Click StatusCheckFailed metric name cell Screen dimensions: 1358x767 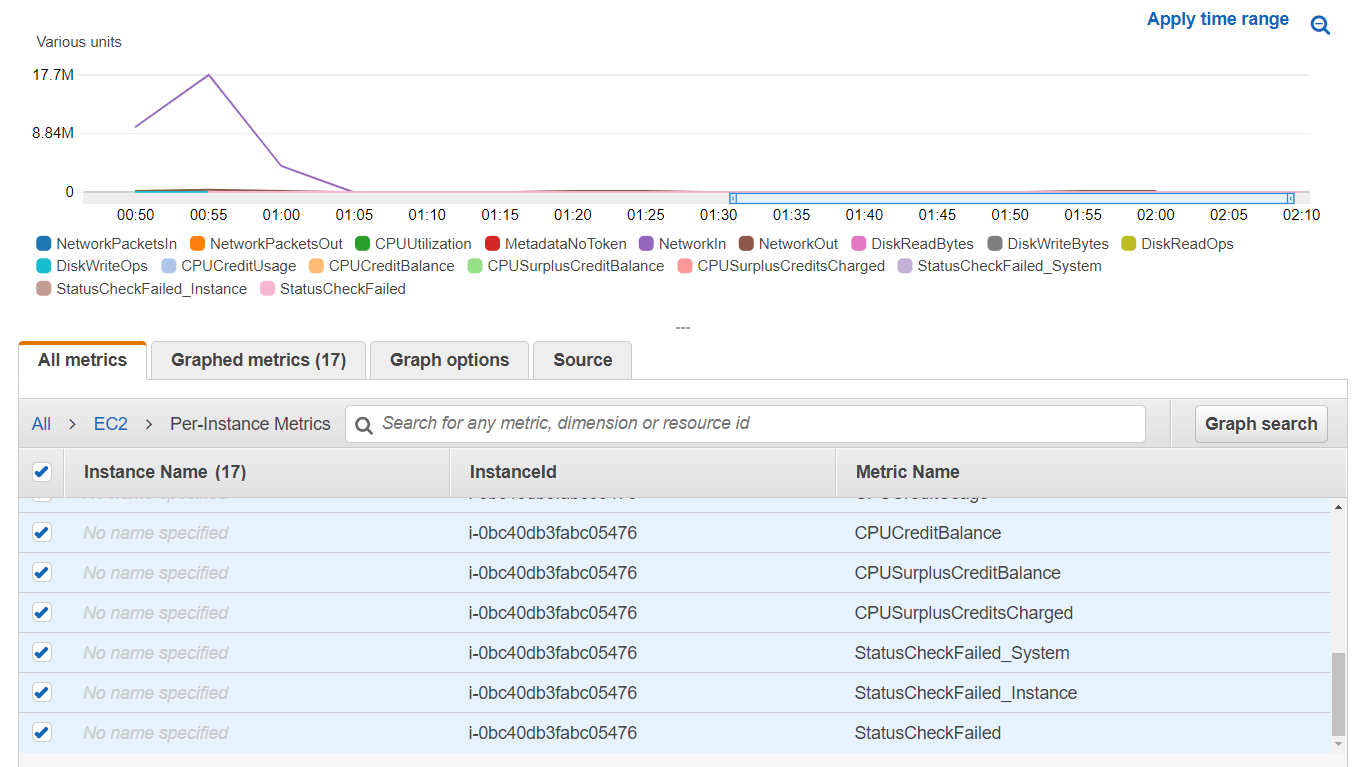click(928, 733)
